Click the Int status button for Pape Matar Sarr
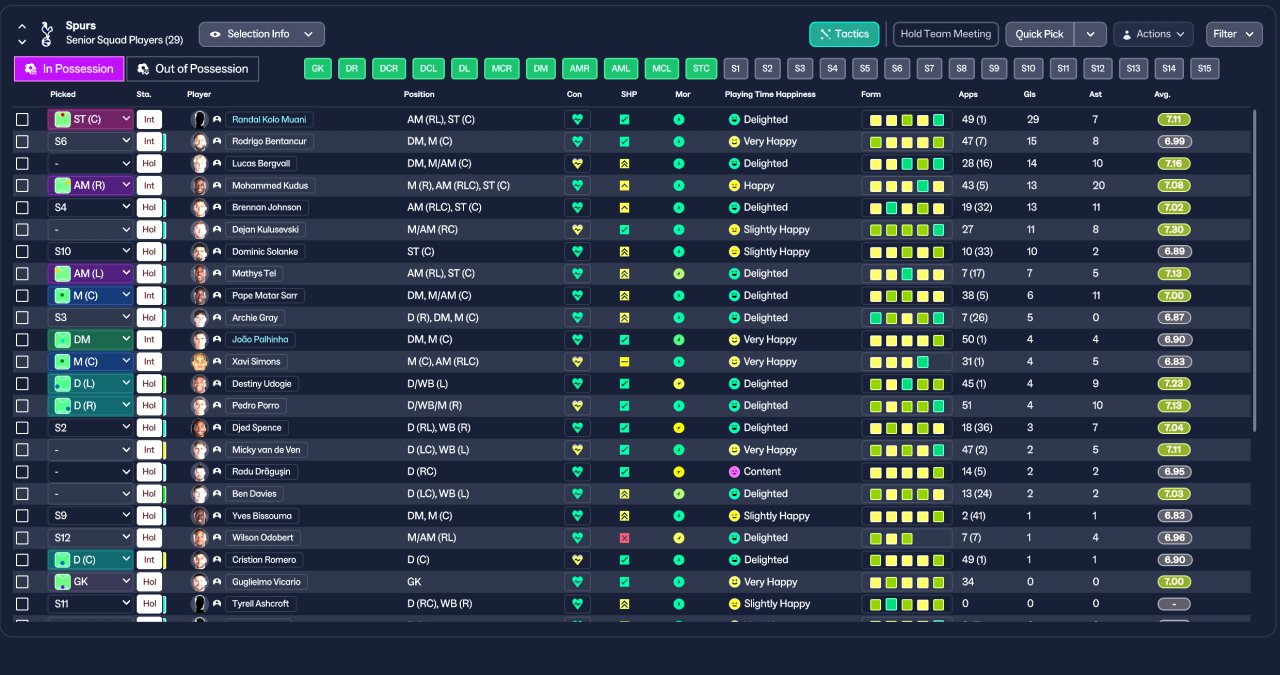 tap(149, 296)
